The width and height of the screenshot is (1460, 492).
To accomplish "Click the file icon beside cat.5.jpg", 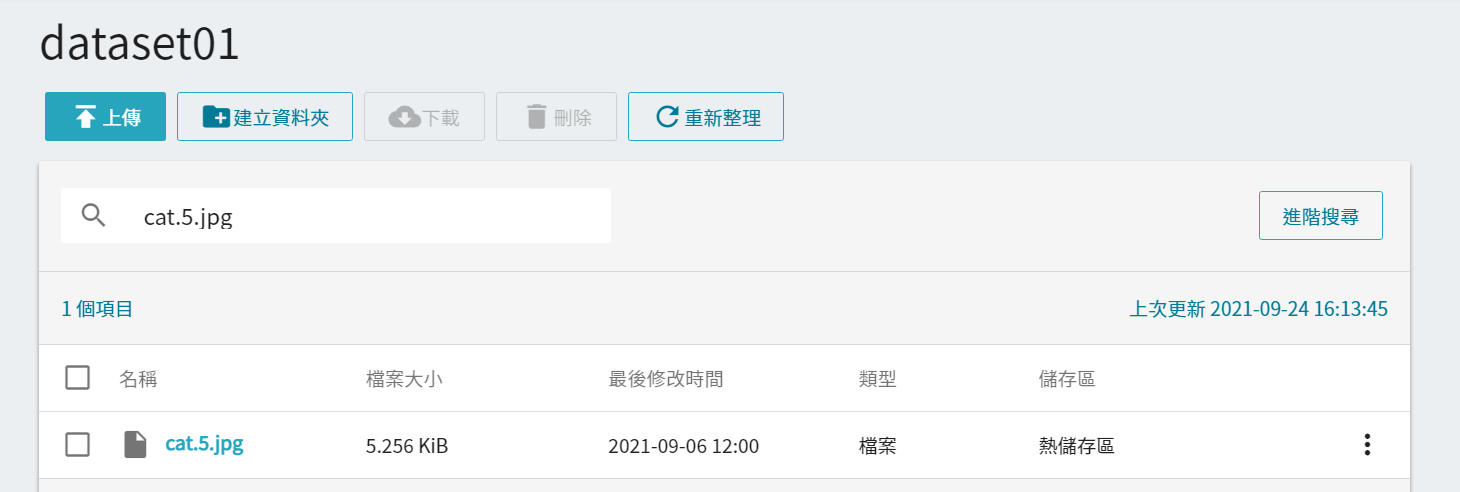I will pos(135,445).
